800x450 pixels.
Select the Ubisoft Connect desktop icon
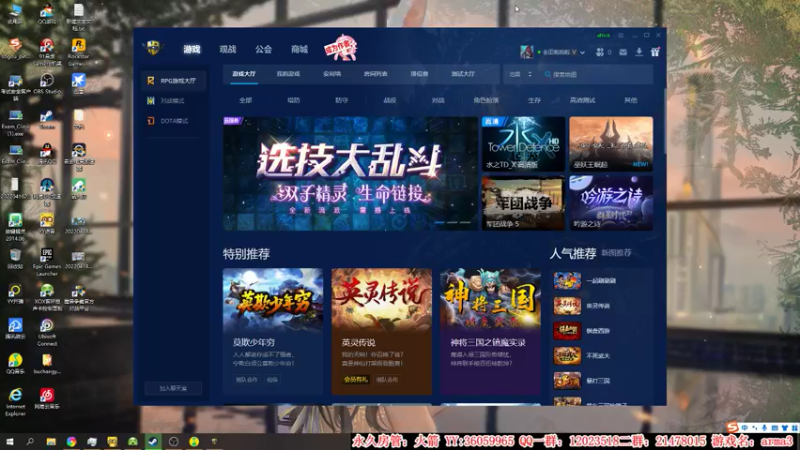pos(47,333)
